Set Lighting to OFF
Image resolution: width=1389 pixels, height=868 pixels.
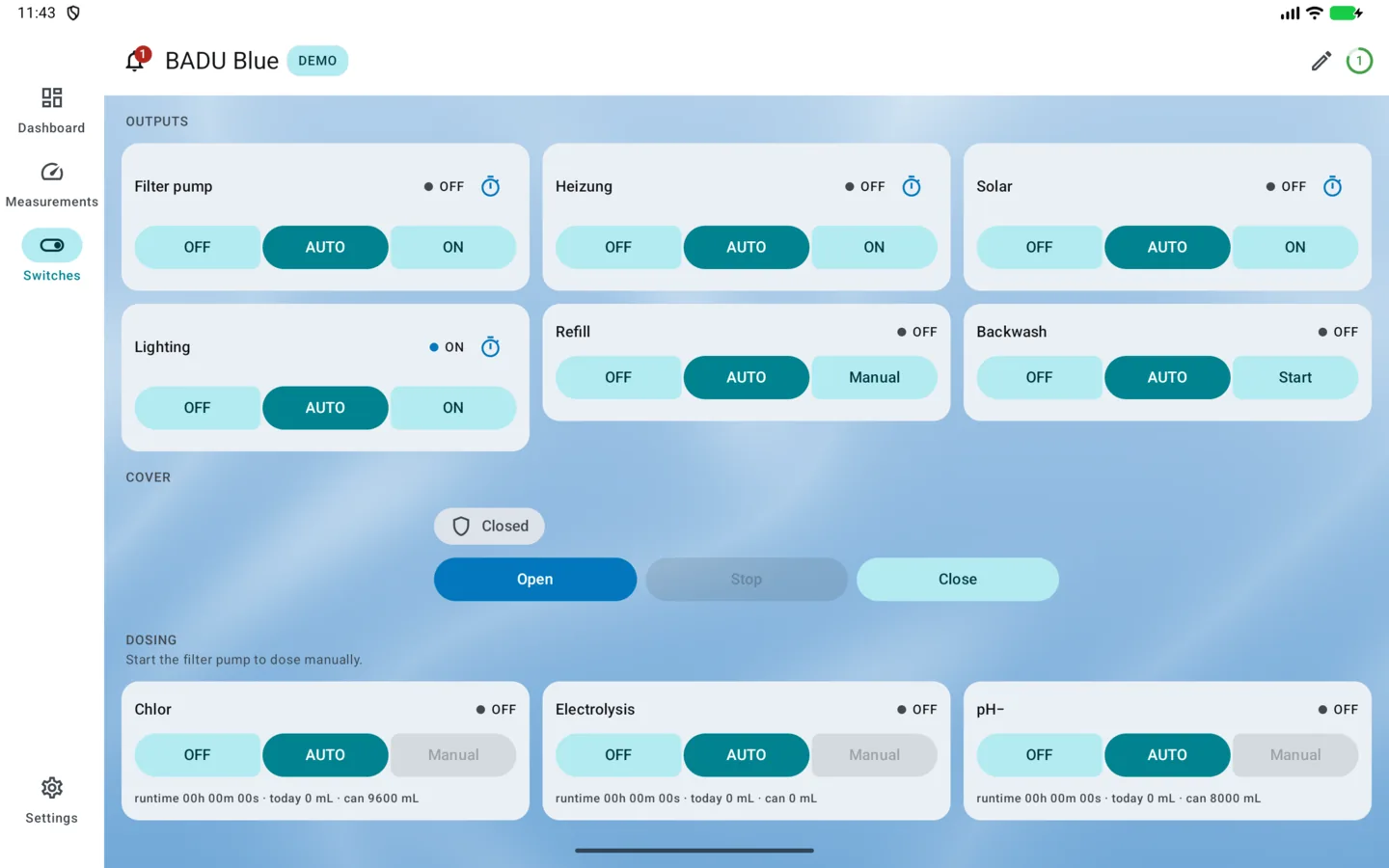(197, 408)
